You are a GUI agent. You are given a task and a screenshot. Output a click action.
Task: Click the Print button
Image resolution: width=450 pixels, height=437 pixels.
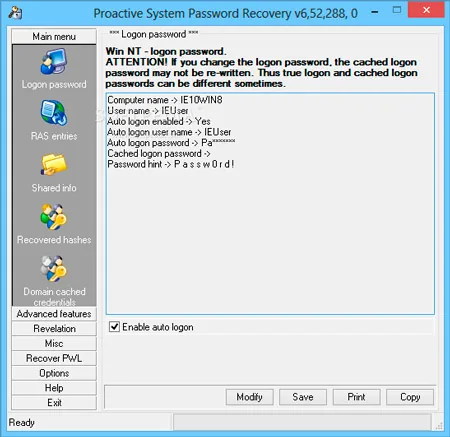pos(356,397)
